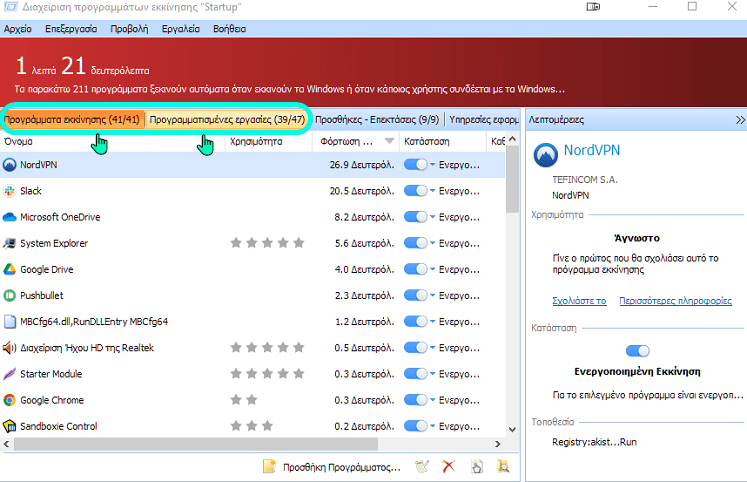Click the Slack app icon
Viewport: 747px width, 482px height.
click(x=10, y=191)
